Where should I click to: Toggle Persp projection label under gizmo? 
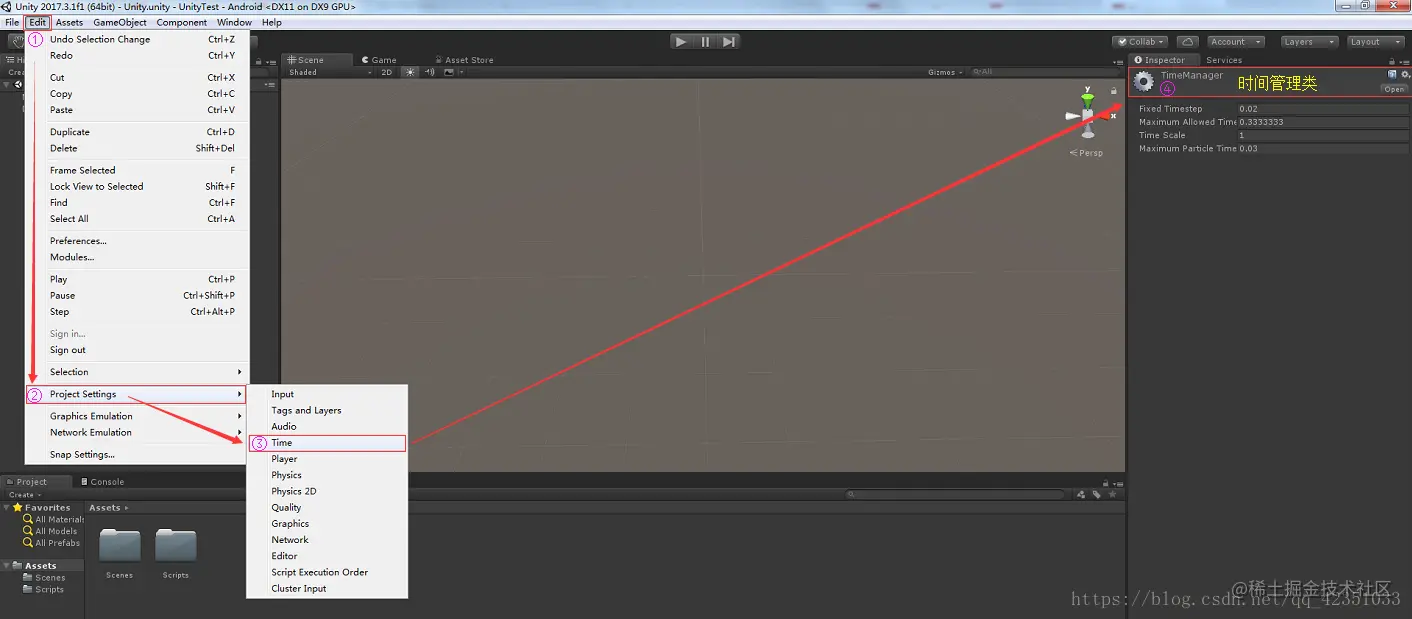tap(1087, 153)
